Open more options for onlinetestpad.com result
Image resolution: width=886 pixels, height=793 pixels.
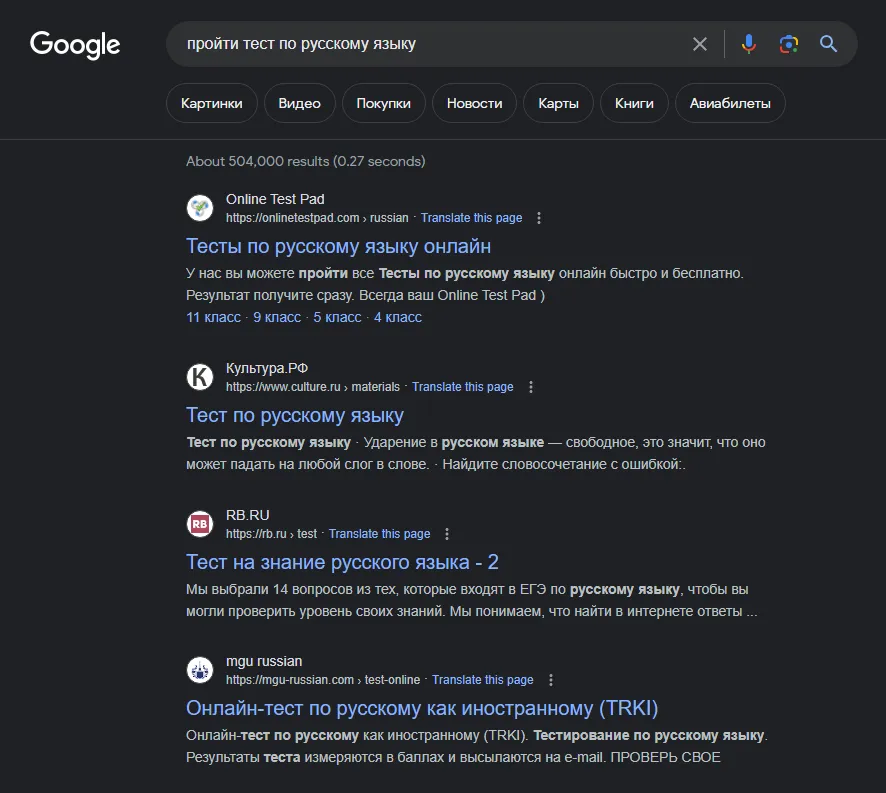pyautogui.click(x=539, y=218)
